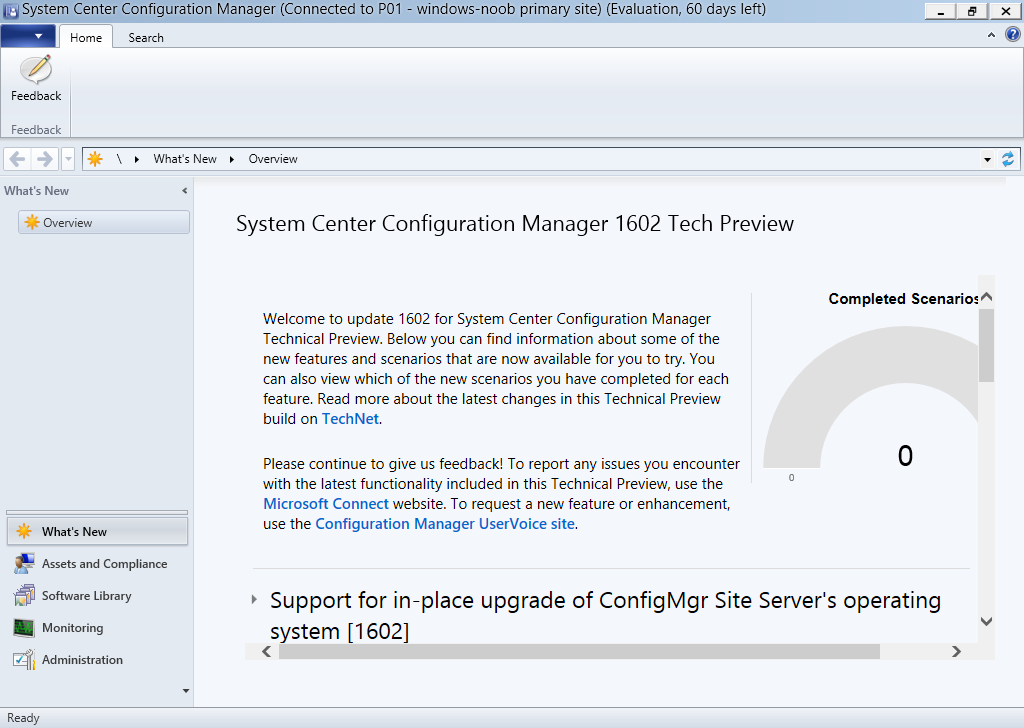Click the horizontal scrollbar right arrow

point(956,651)
